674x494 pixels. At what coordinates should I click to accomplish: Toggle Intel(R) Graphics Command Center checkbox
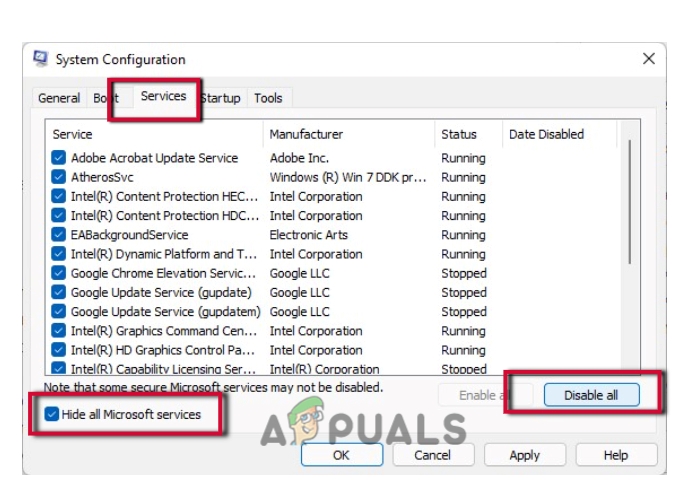point(58,331)
